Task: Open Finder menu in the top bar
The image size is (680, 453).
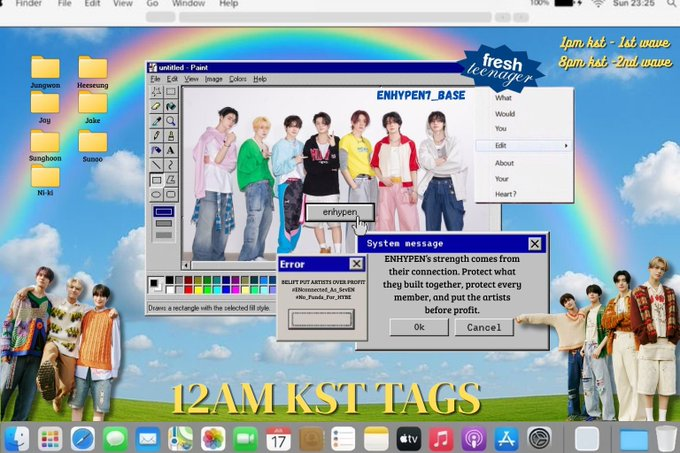Action: pyautogui.click(x=29, y=3)
